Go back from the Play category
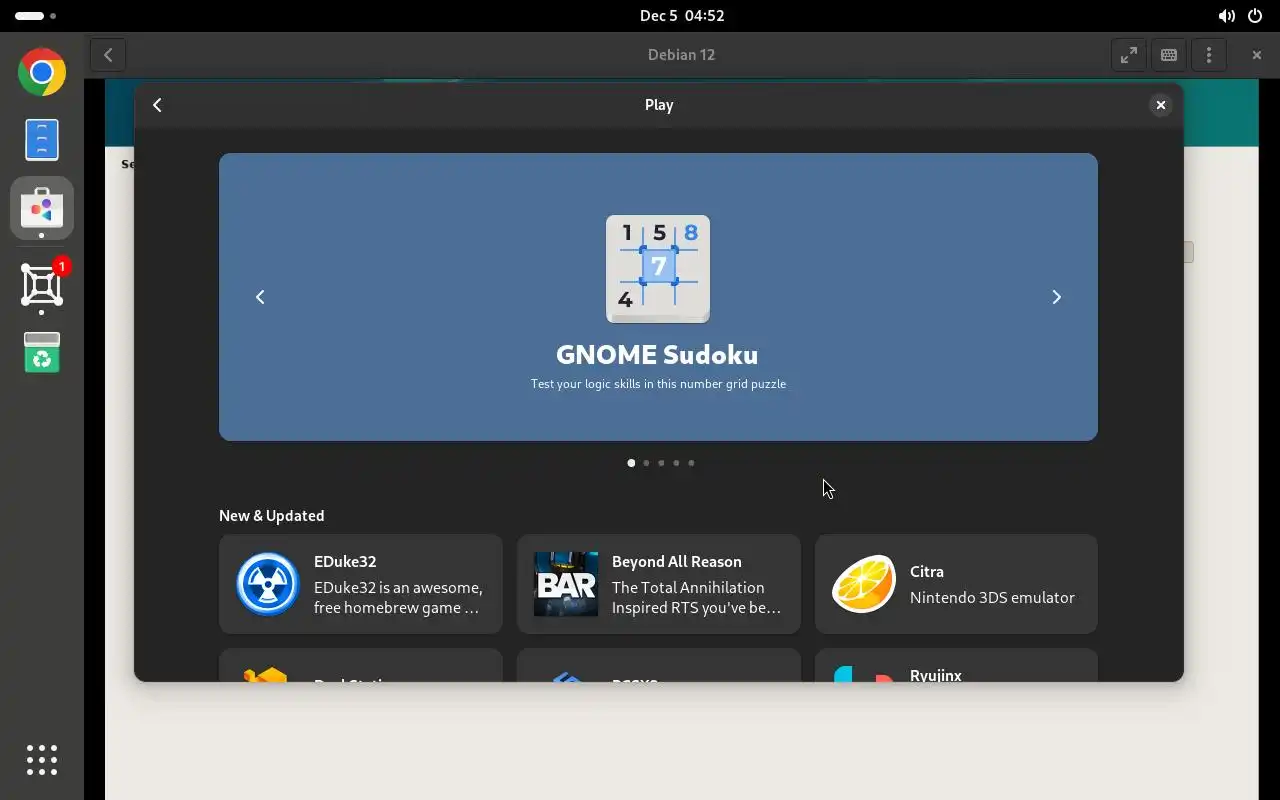Screen dimensions: 1280x800 click(x=157, y=105)
